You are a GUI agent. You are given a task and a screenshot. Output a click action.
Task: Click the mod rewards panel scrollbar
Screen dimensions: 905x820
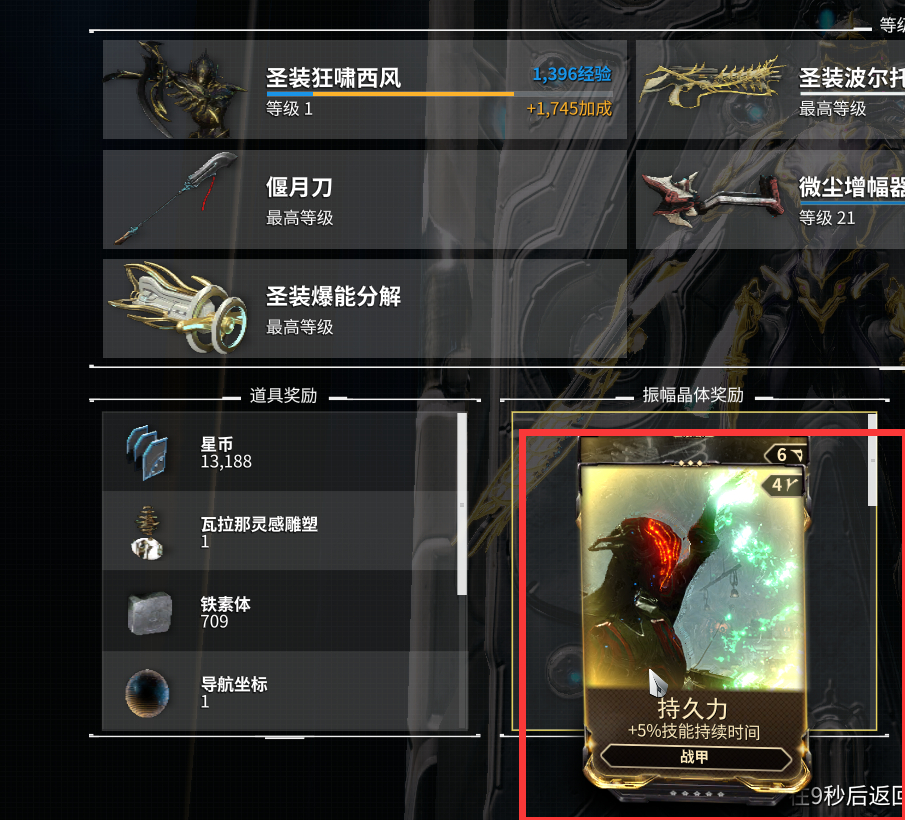click(x=872, y=460)
